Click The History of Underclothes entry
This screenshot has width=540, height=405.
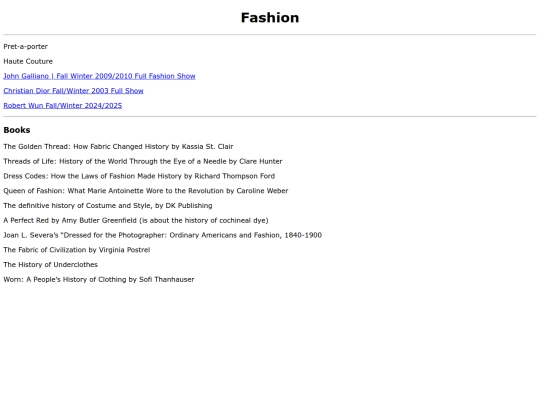(51, 265)
